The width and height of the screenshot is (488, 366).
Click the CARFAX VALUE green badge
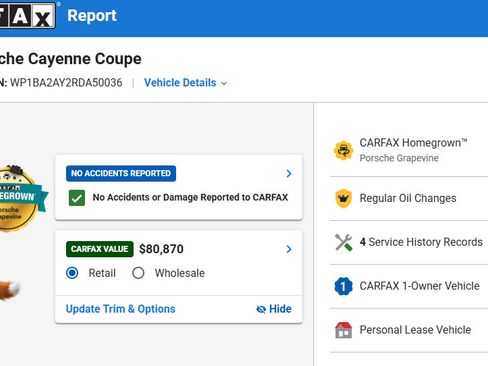pyautogui.click(x=100, y=249)
